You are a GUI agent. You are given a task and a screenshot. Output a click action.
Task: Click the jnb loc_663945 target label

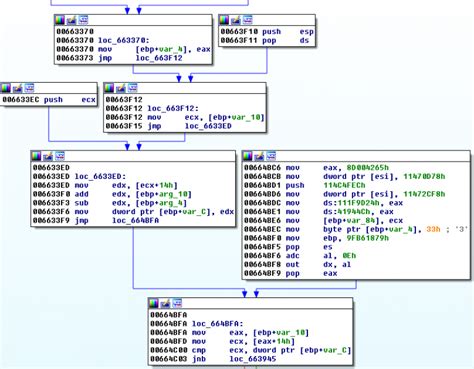click(x=253, y=359)
